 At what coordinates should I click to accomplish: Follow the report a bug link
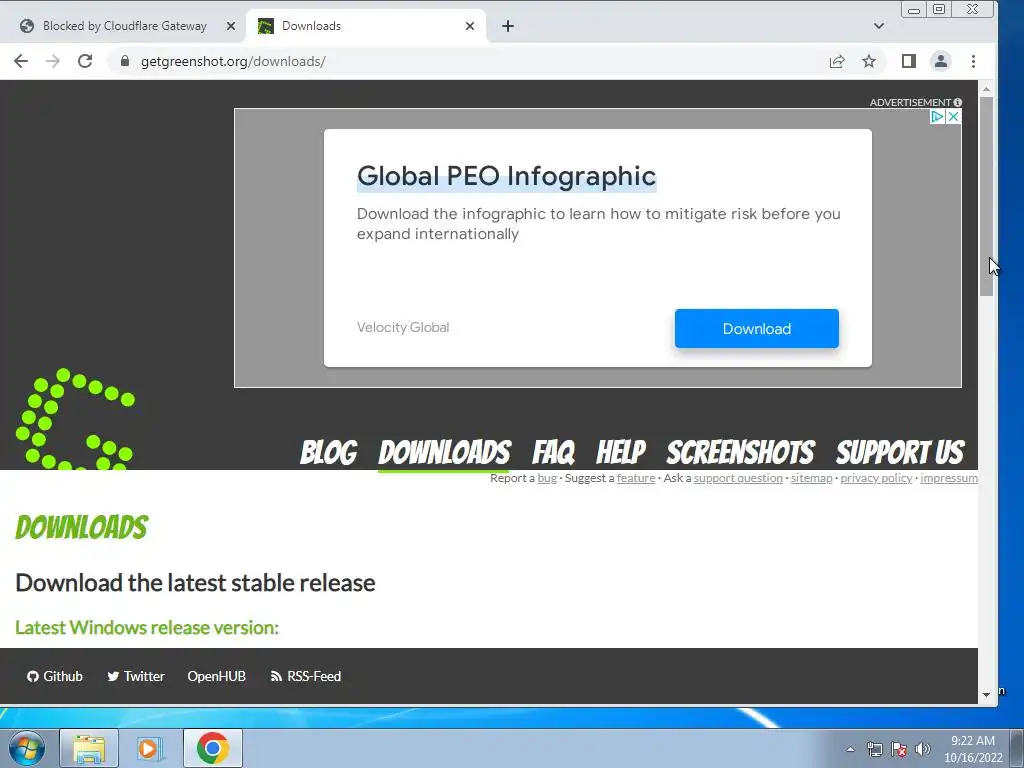point(547,478)
